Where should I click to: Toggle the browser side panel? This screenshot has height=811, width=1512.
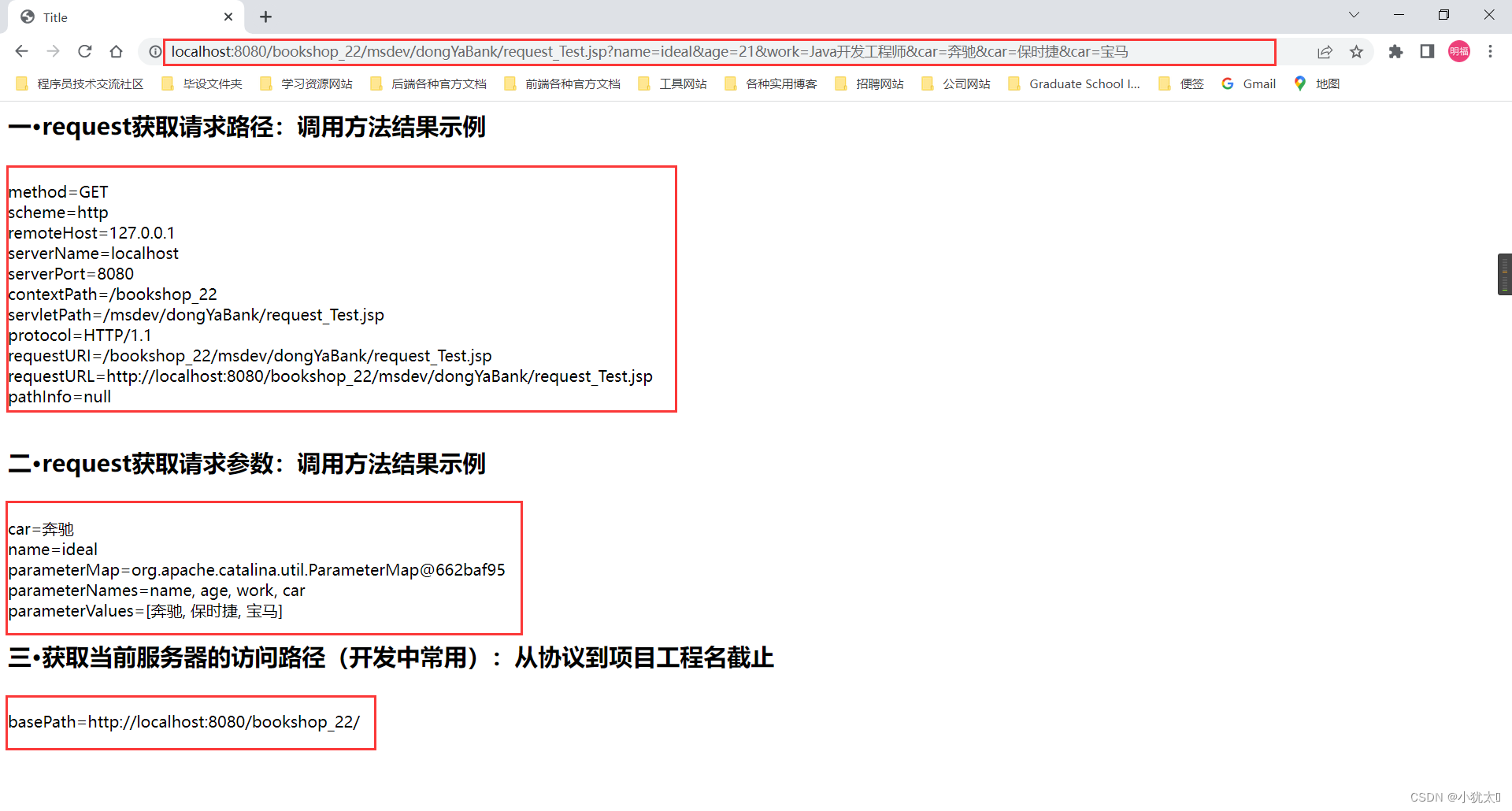1427,52
